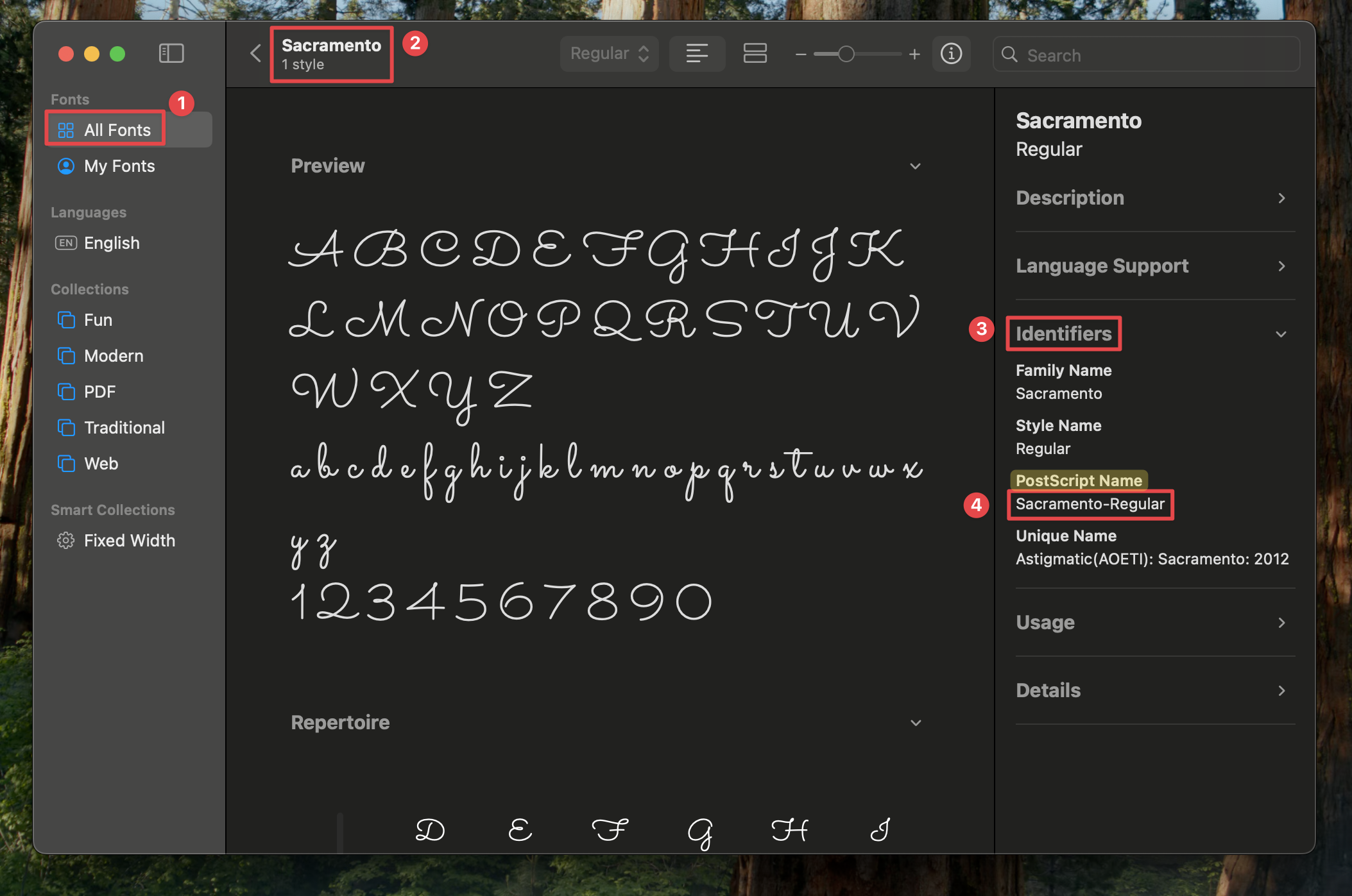Select My Fonts in the sidebar

[x=119, y=165]
